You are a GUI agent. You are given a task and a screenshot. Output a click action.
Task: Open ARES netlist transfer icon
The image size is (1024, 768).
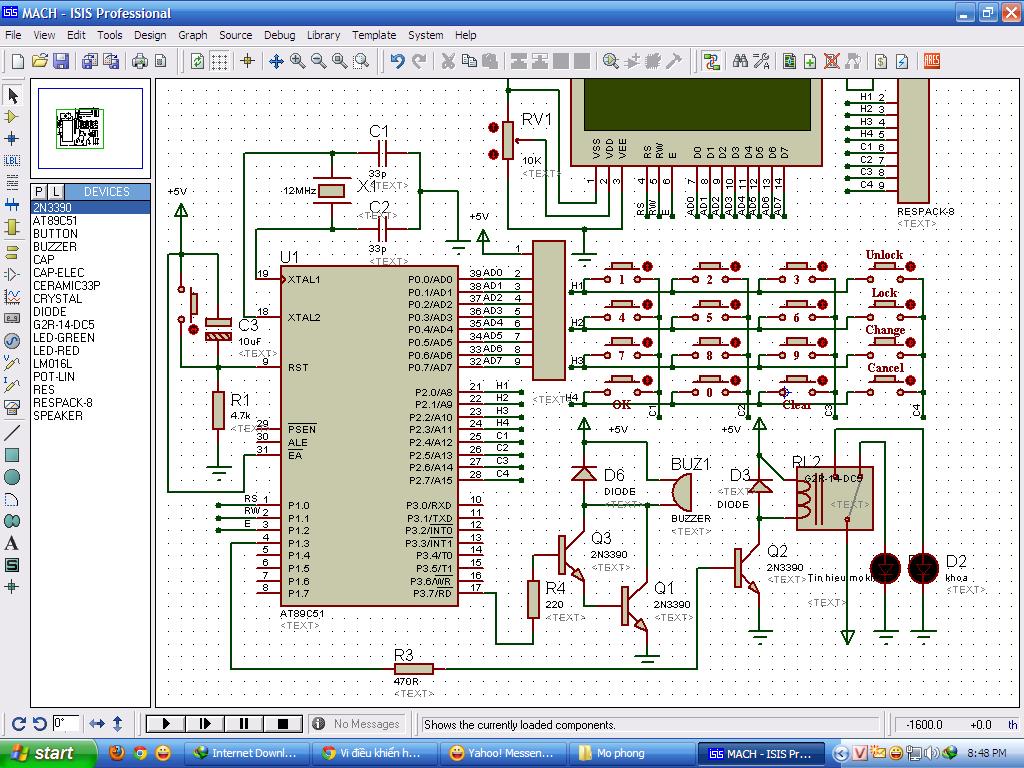(931, 61)
